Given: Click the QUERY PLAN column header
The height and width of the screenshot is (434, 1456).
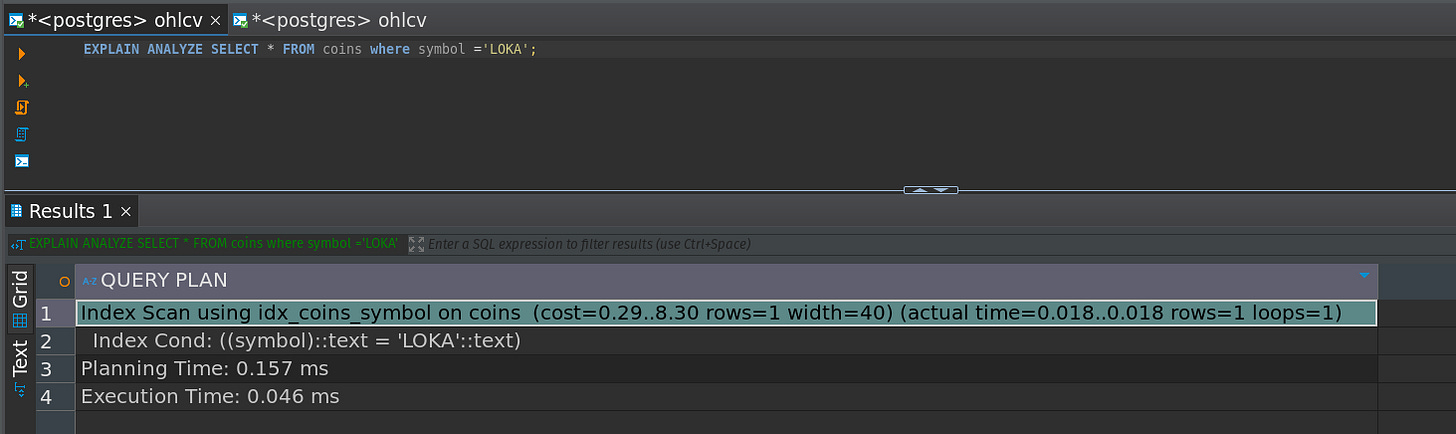Looking at the screenshot, I should coord(726,281).
